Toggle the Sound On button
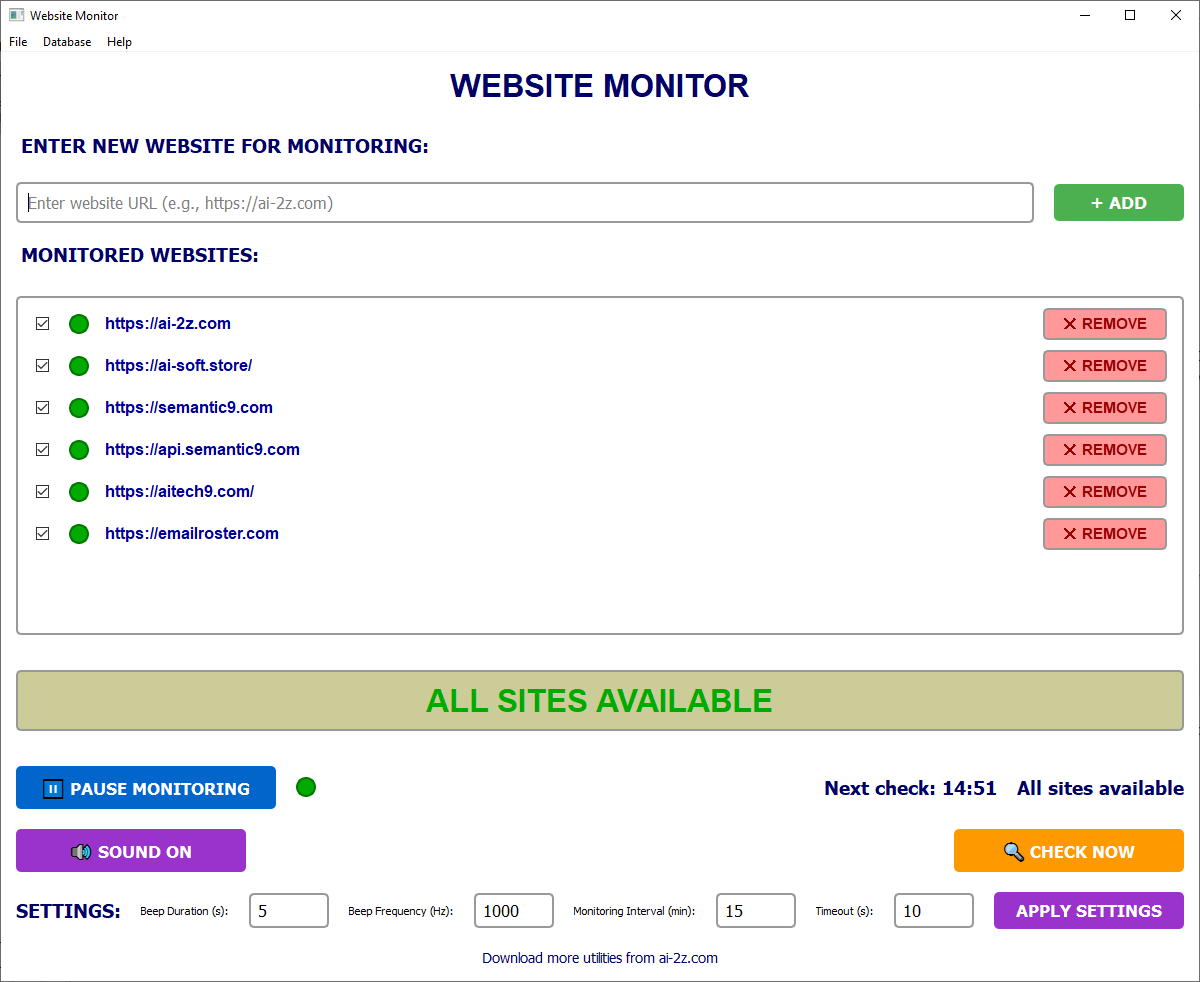Image resolution: width=1200 pixels, height=982 pixels. (x=131, y=851)
